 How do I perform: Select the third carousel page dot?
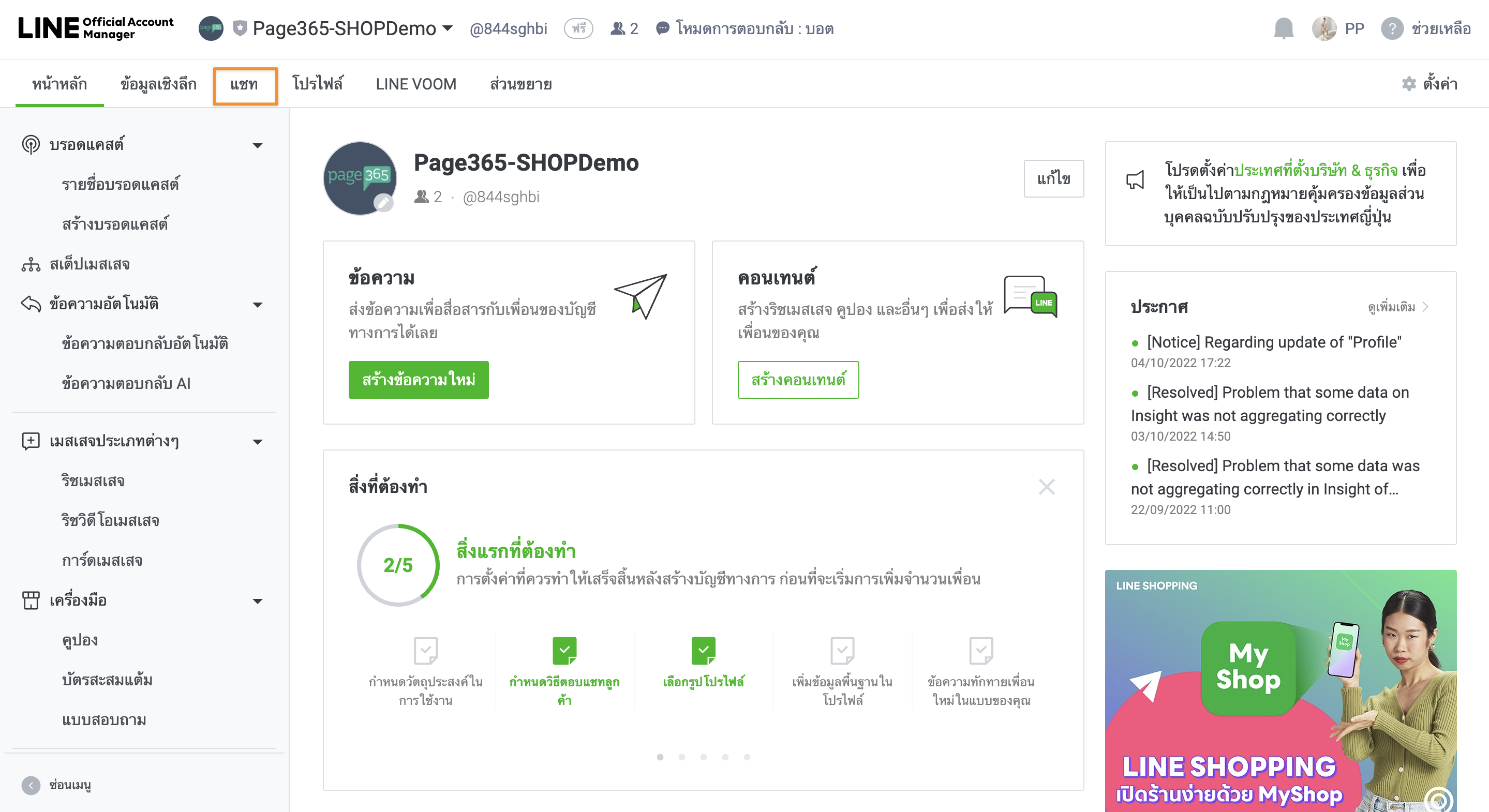pos(704,757)
